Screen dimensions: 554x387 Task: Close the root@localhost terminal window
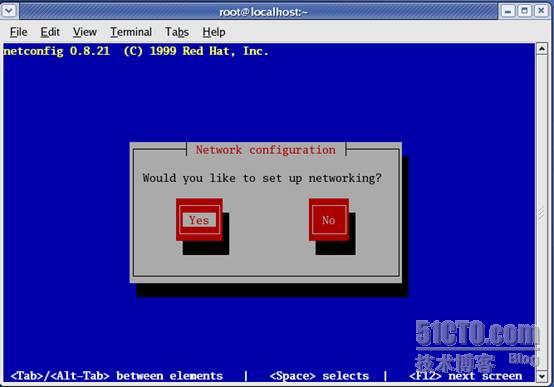point(541,11)
